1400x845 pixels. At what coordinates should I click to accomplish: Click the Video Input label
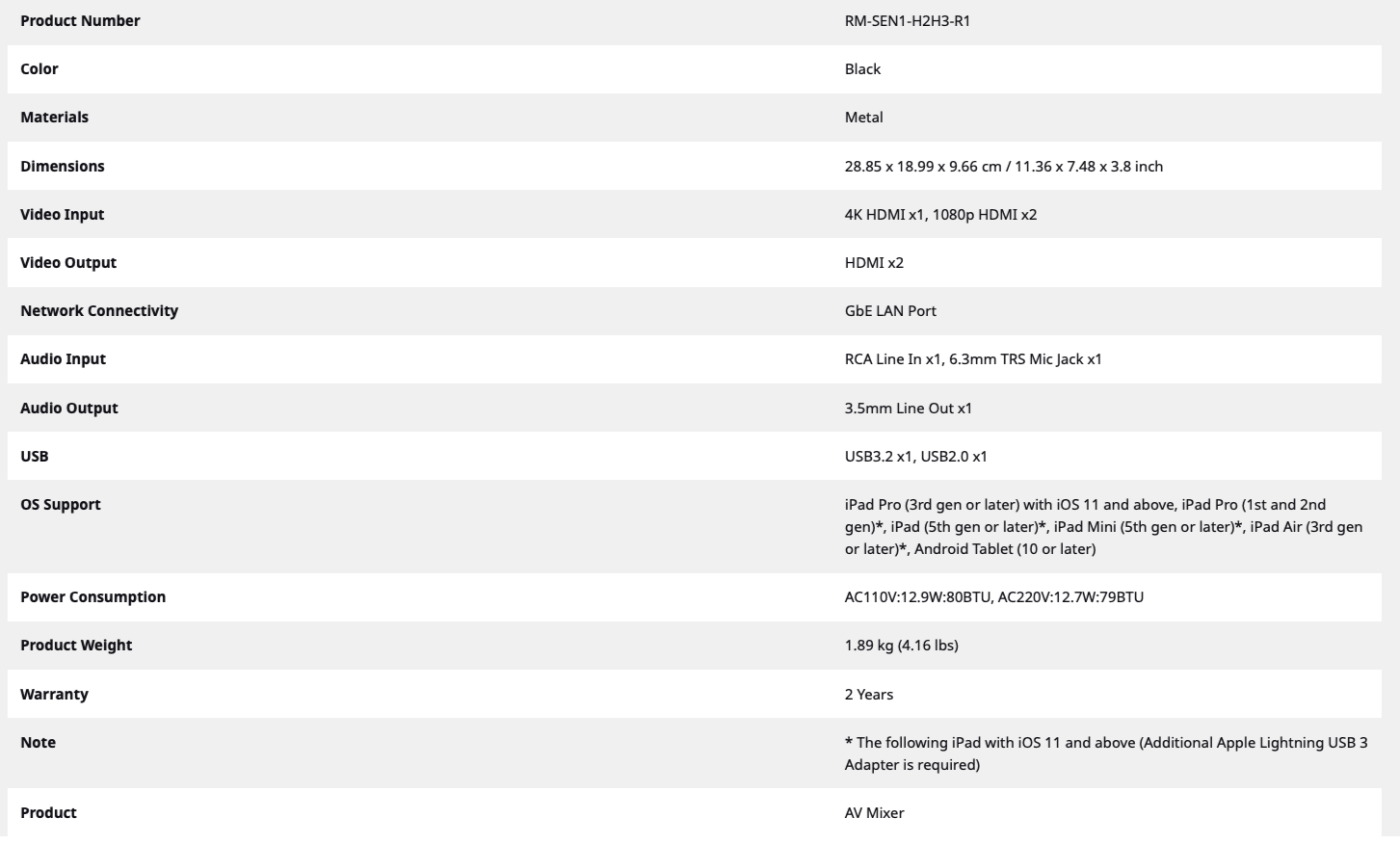click(x=63, y=215)
